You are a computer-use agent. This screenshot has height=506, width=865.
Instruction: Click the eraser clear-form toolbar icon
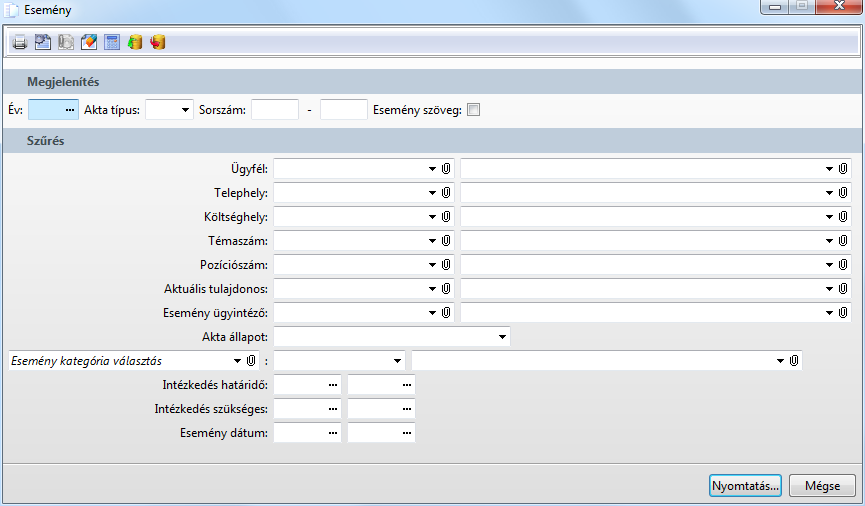[x=89, y=42]
